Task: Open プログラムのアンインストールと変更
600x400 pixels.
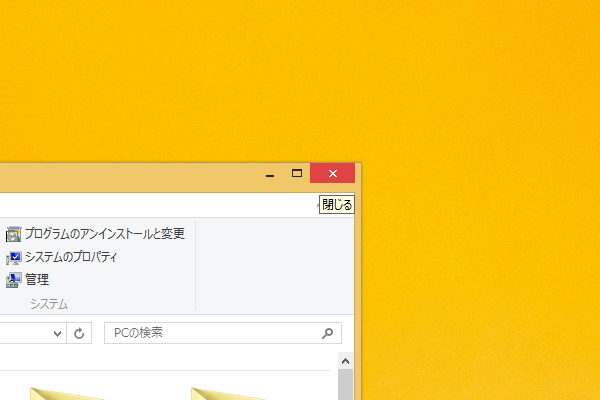Action: pos(95,234)
